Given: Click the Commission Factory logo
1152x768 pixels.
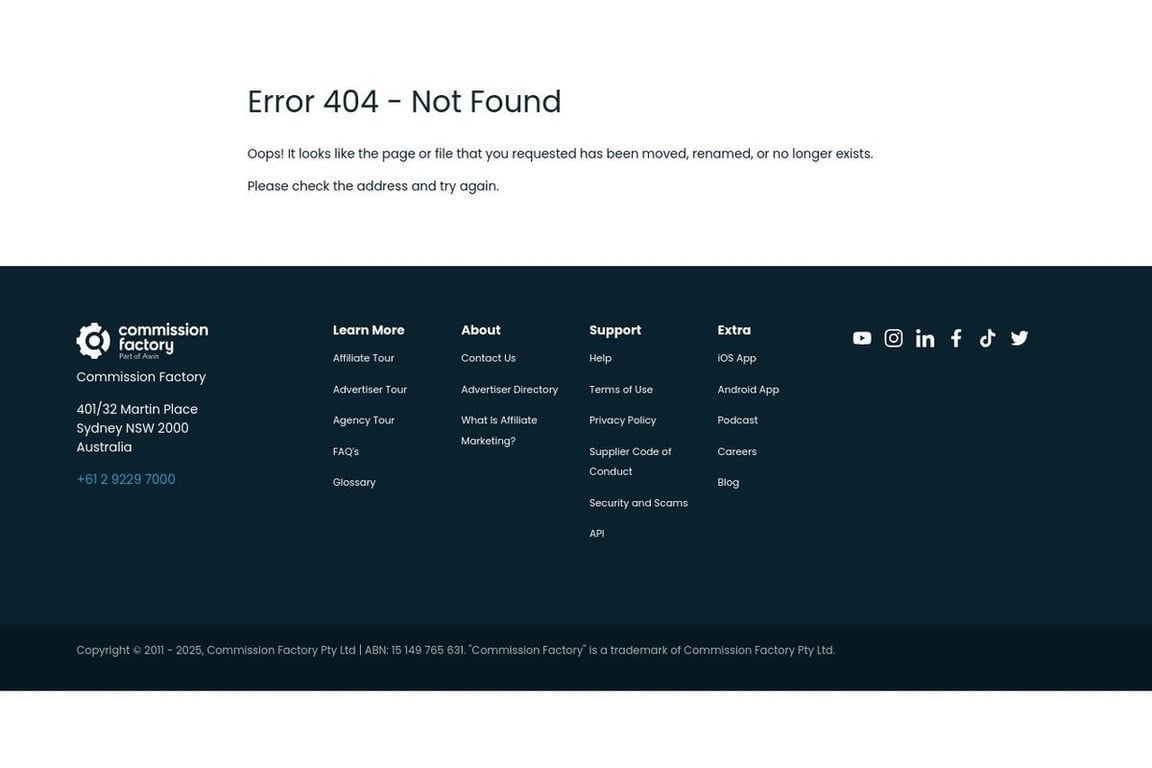Looking at the screenshot, I should [x=142, y=341].
